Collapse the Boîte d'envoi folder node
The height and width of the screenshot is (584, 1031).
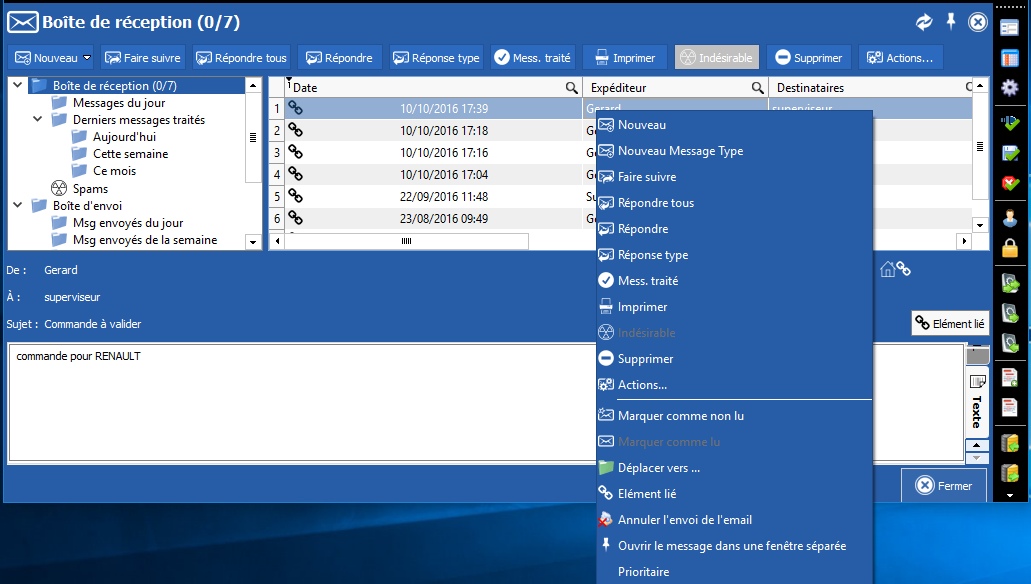pyautogui.click(x=17, y=205)
